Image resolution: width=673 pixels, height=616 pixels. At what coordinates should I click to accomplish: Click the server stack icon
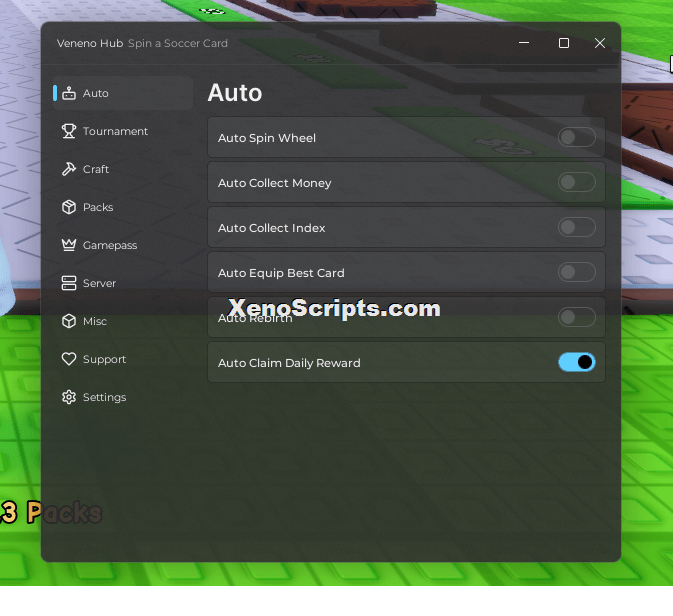69,283
